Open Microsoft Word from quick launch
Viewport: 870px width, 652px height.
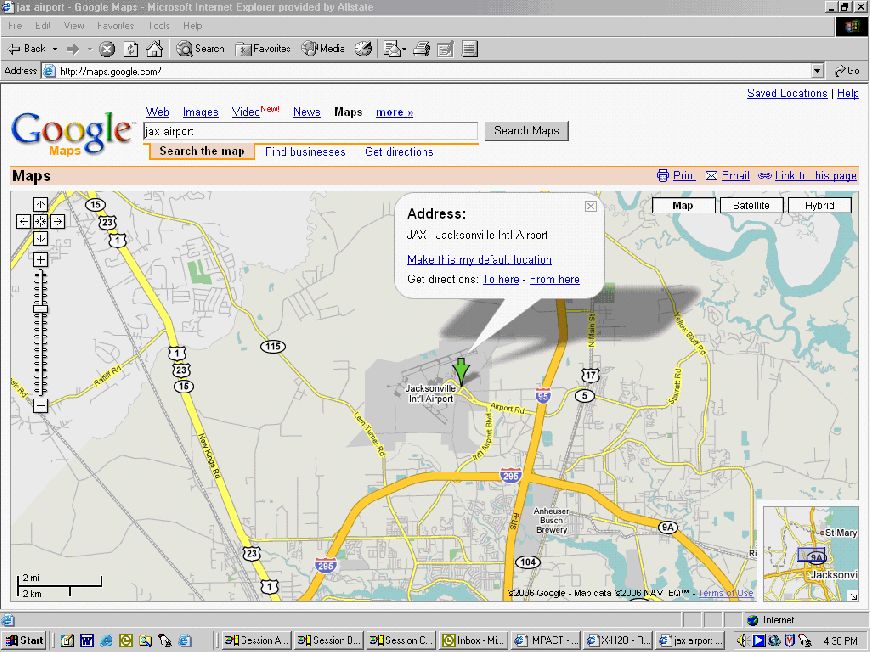click(87, 640)
